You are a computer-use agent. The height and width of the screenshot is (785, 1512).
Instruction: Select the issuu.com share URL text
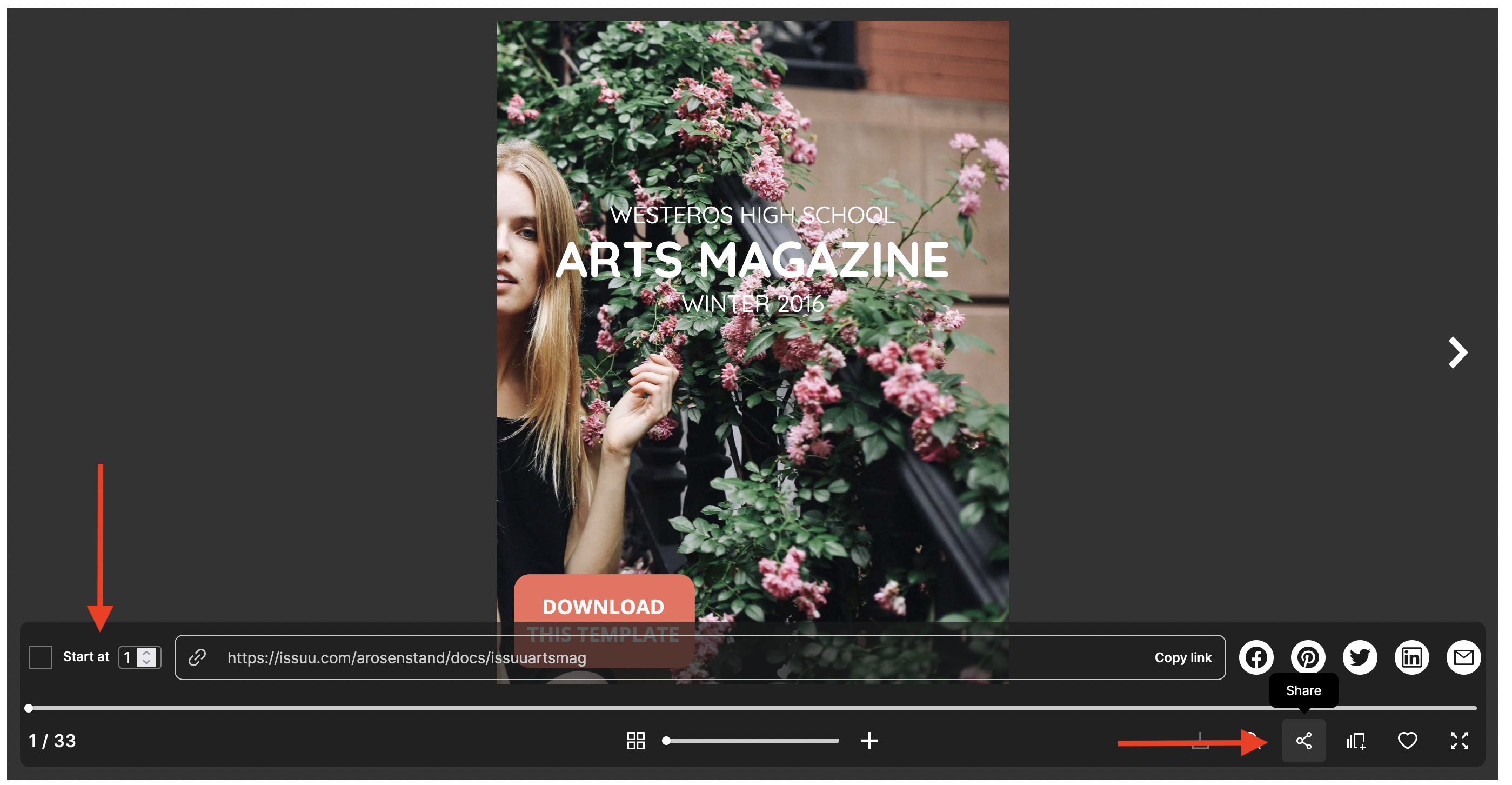(406, 657)
